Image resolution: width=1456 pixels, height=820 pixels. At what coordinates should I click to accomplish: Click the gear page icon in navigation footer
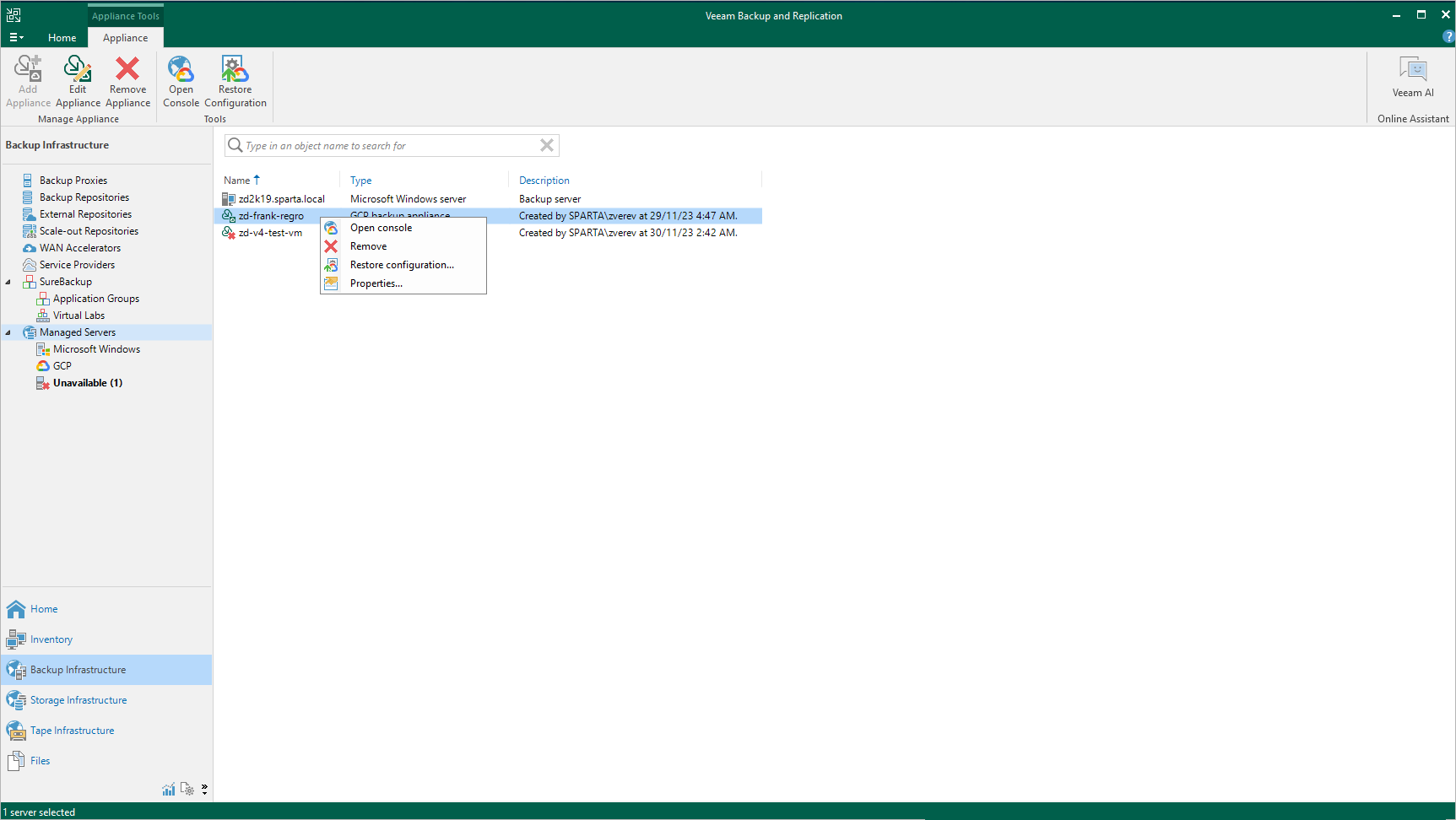coord(187,790)
